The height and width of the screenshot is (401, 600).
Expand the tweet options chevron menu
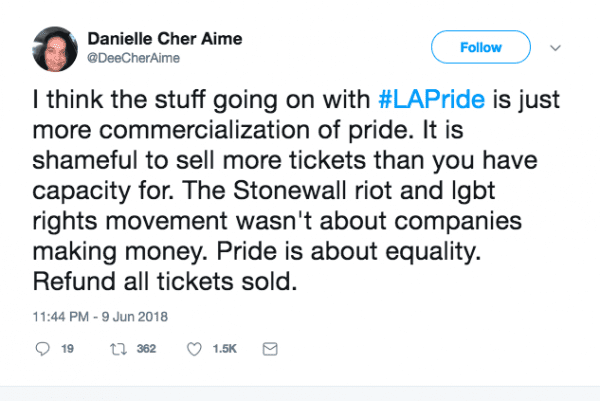point(555,48)
